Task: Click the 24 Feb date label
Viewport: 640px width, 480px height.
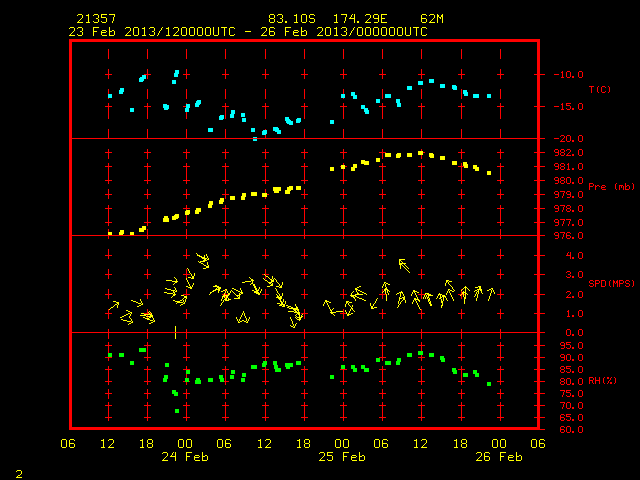Action: pos(185,456)
